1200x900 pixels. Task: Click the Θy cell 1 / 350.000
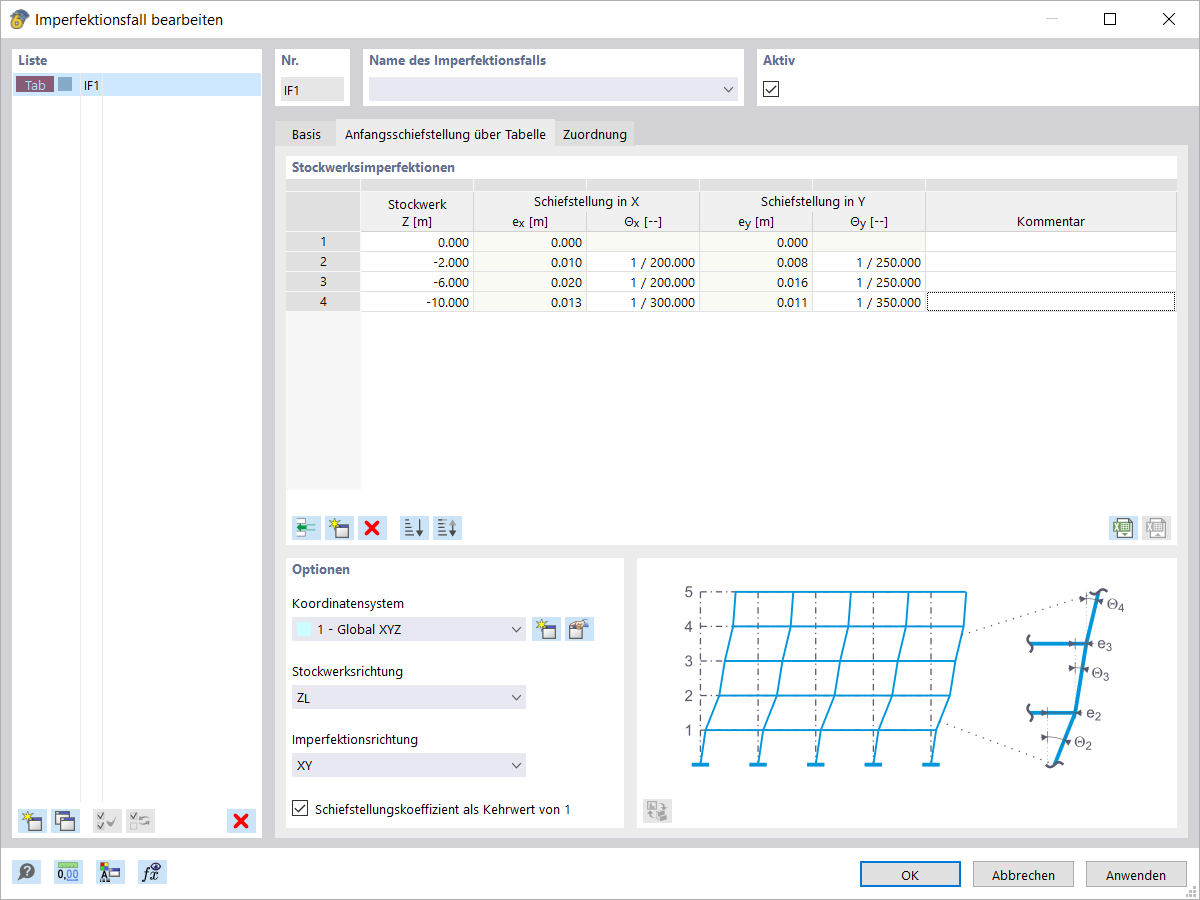pyautogui.click(x=869, y=302)
